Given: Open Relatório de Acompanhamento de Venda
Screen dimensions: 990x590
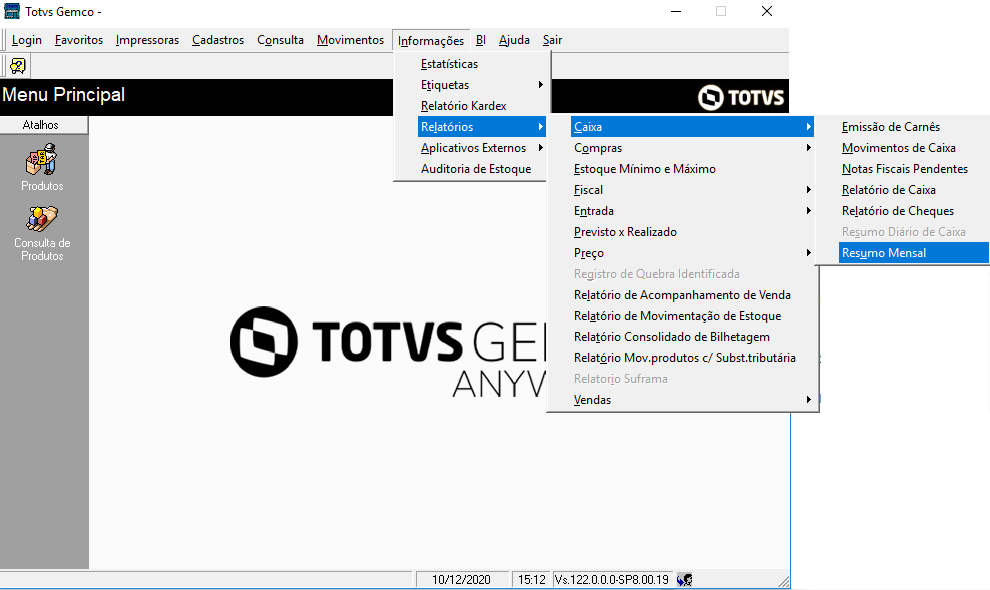Looking at the screenshot, I should click(682, 295).
